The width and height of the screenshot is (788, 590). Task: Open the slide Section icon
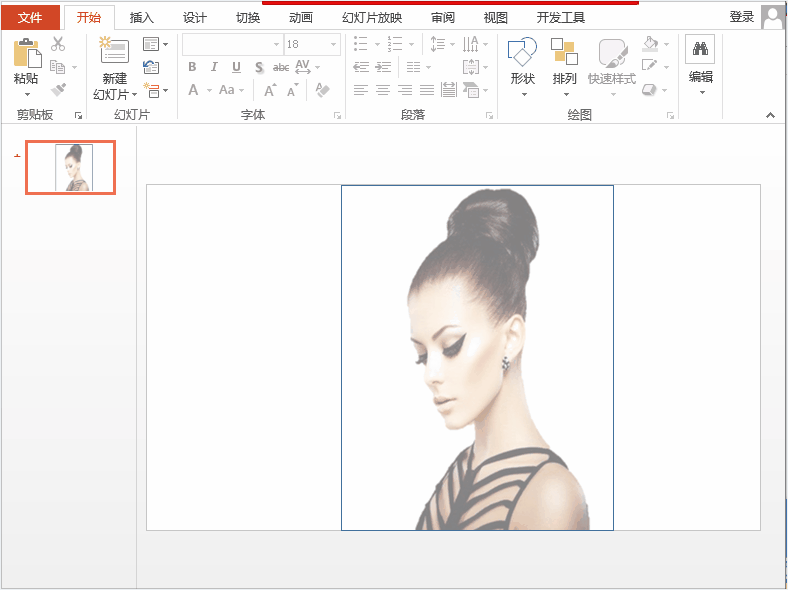tap(151, 90)
